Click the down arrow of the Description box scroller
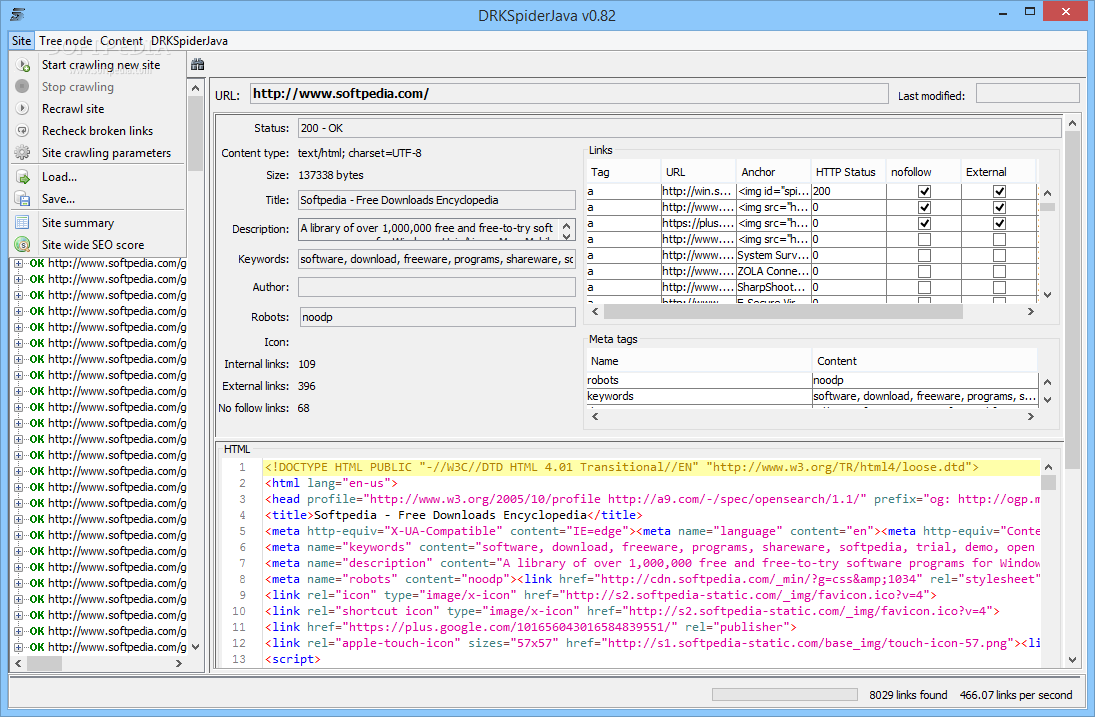 click(x=567, y=236)
